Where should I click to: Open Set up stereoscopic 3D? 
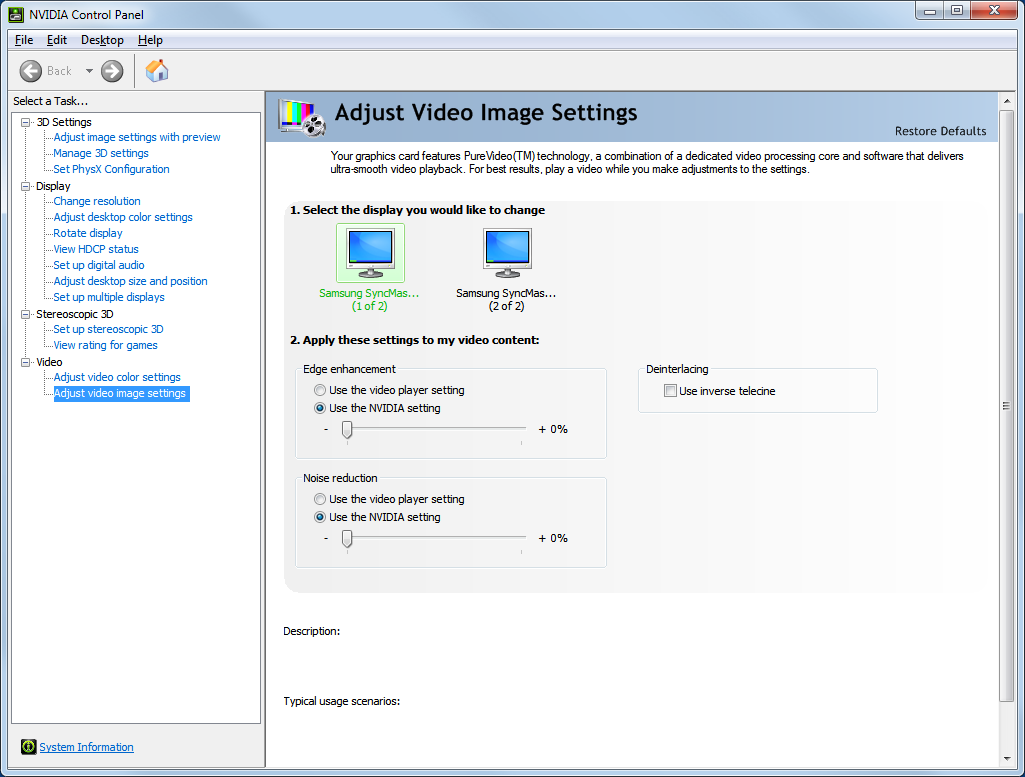pyautogui.click(x=108, y=329)
